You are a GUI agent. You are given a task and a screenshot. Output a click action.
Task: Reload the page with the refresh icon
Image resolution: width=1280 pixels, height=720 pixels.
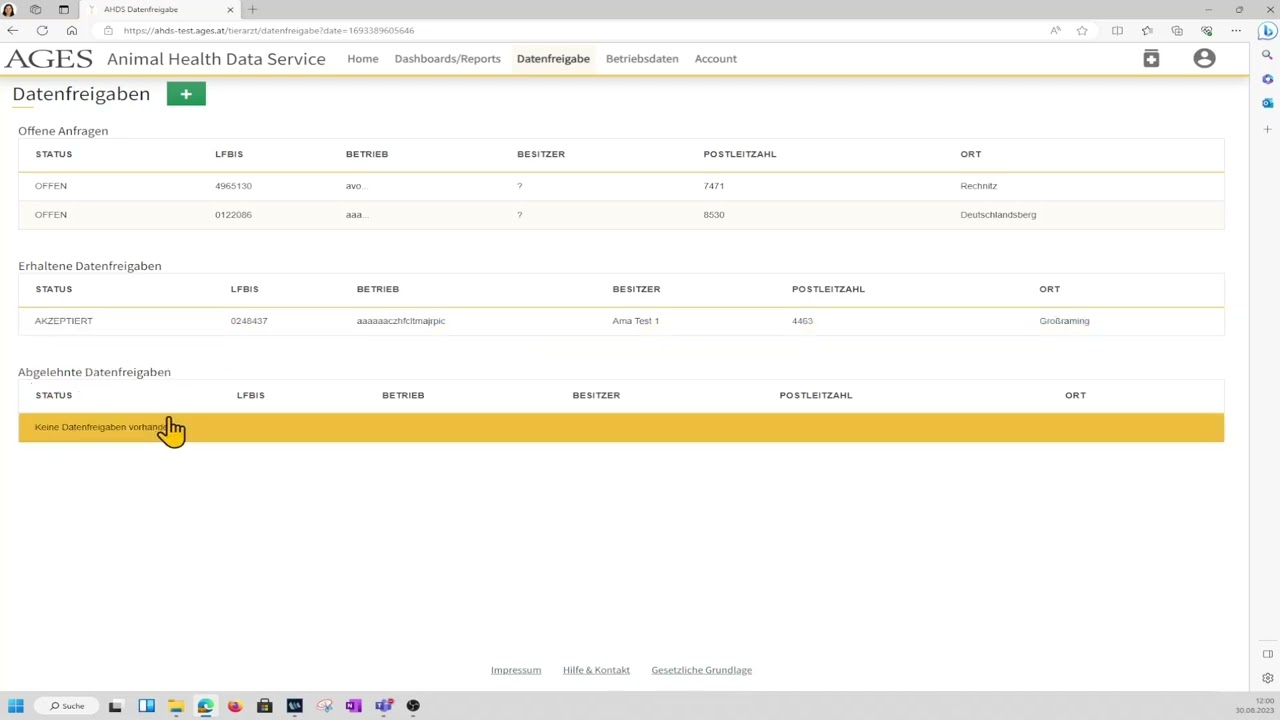pos(42,31)
